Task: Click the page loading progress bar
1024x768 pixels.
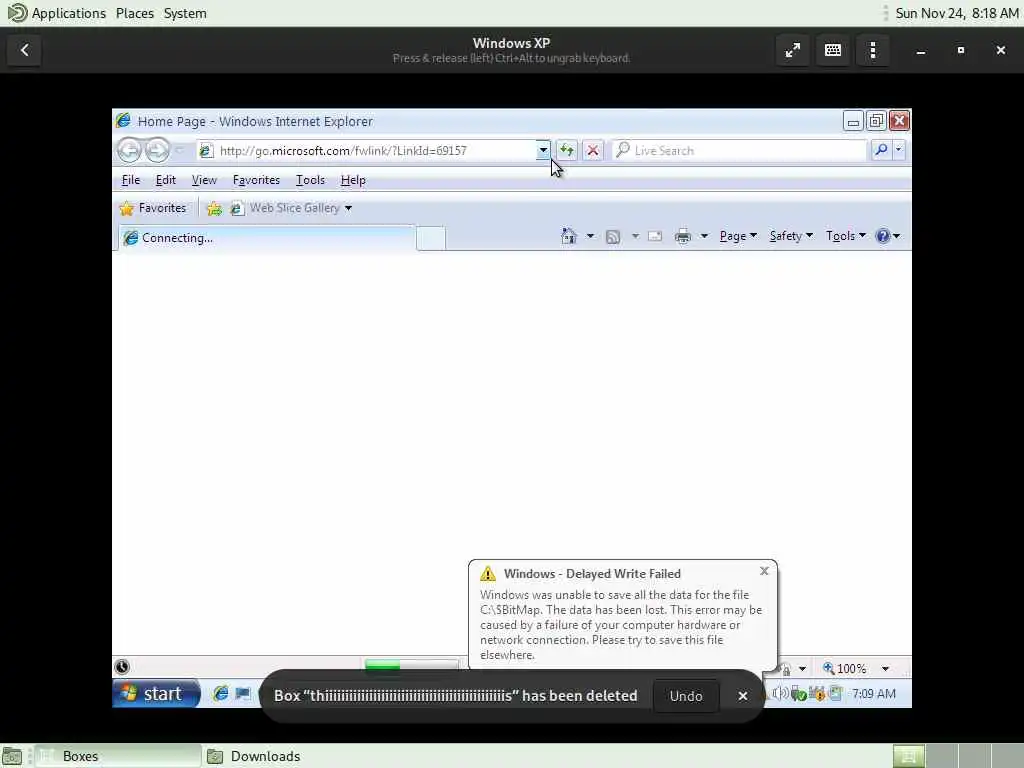Action: (411, 665)
